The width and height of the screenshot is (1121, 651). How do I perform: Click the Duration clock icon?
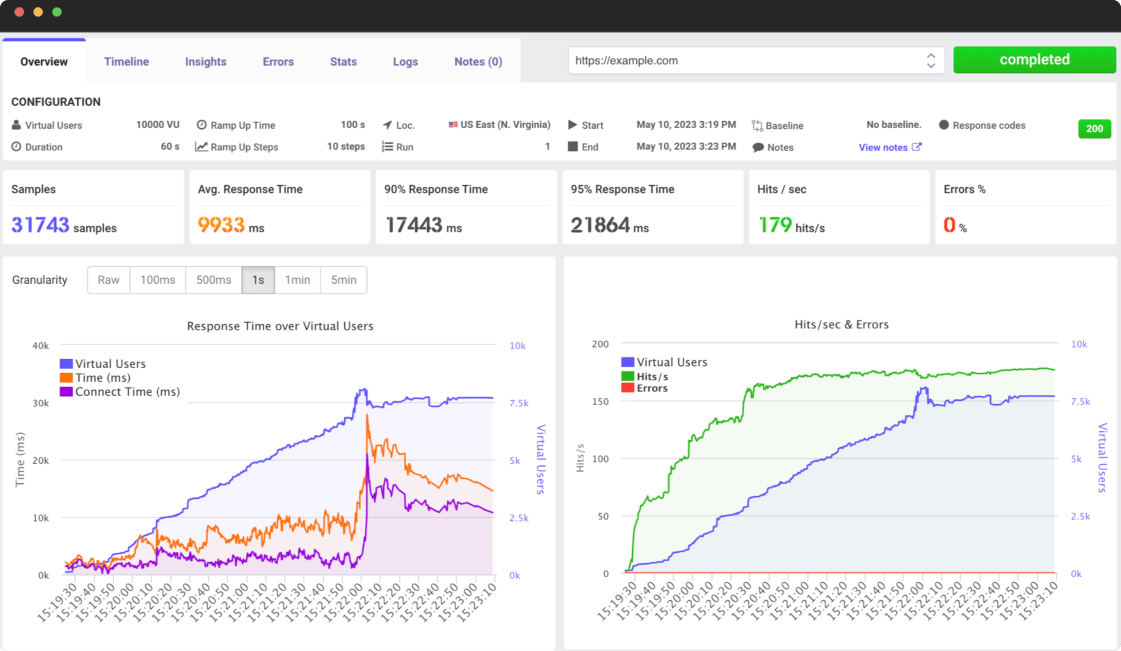16,146
